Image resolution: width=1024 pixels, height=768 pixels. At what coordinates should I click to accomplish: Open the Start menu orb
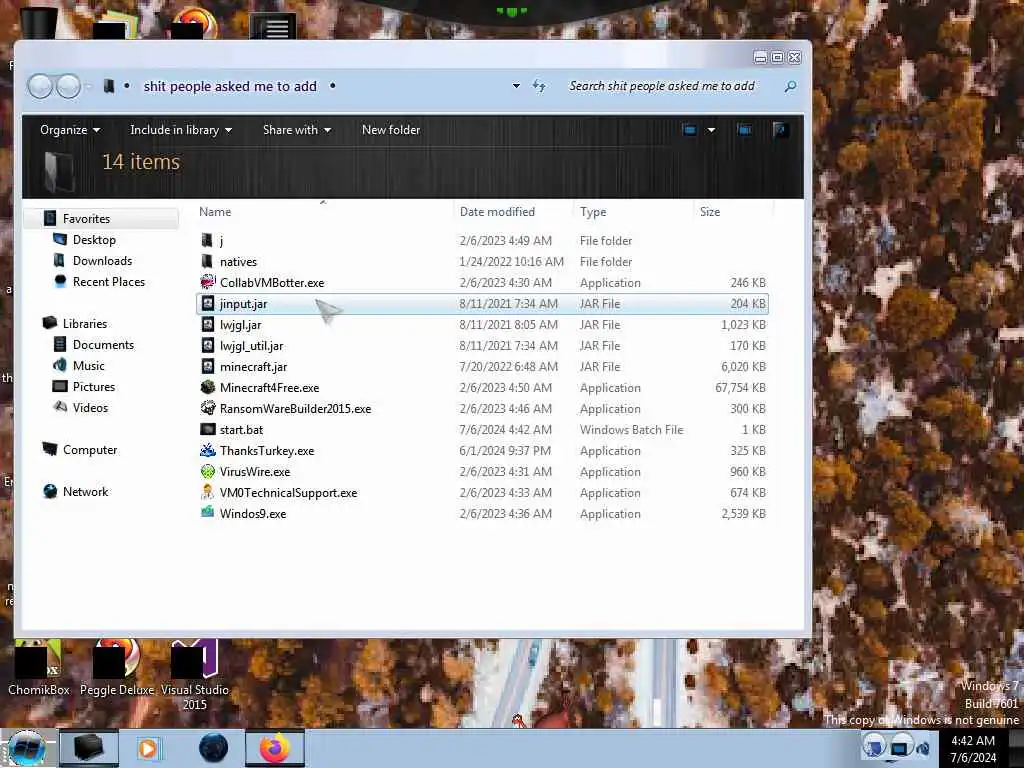pyautogui.click(x=25, y=748)
